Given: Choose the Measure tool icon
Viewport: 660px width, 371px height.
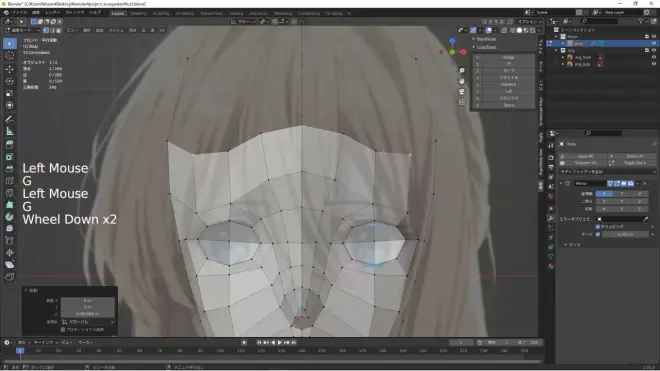Looking at the screenshot, I should (10, 132).
